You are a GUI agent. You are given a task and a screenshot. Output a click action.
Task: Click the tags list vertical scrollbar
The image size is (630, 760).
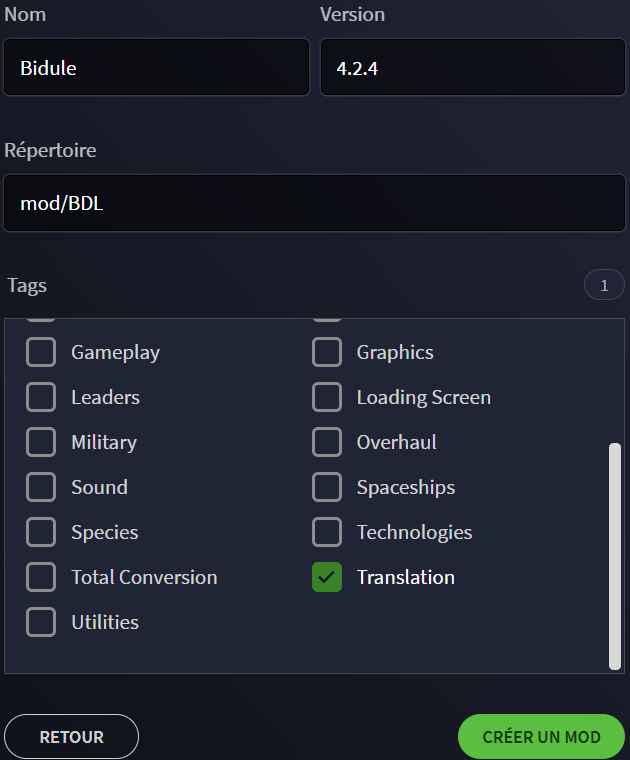[x=615, y=556]
